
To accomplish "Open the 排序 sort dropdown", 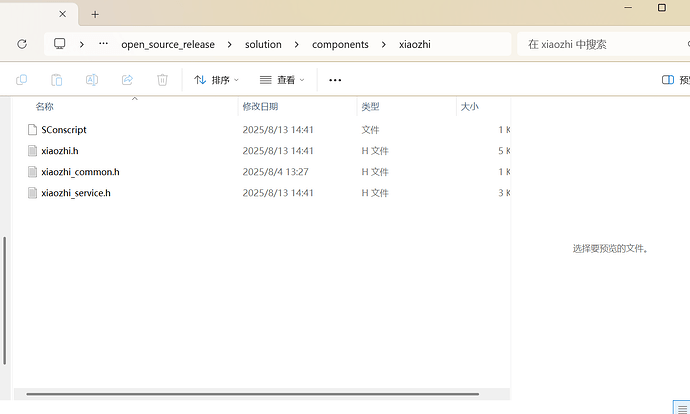I will (216, 80).
